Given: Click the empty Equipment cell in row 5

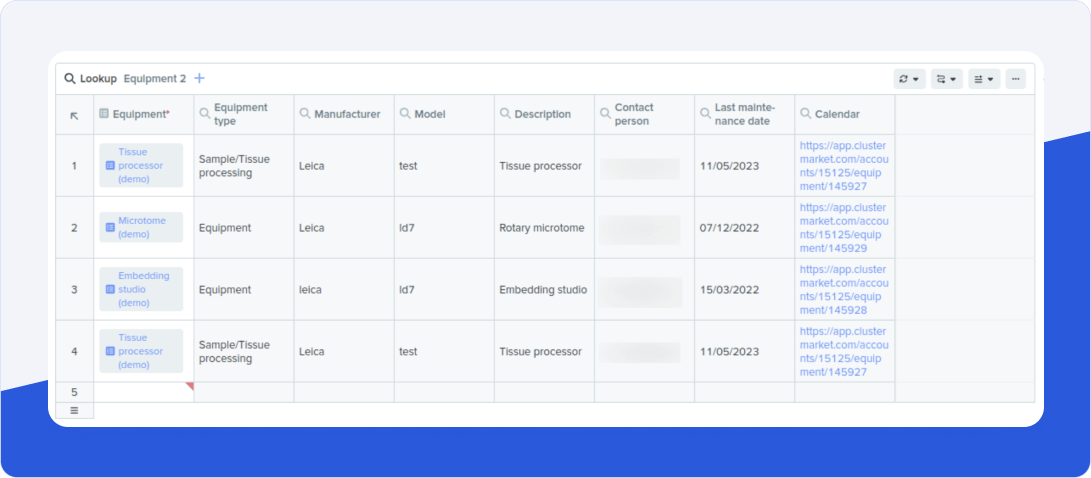Looking at the screenshot, I should pos(144,392).
